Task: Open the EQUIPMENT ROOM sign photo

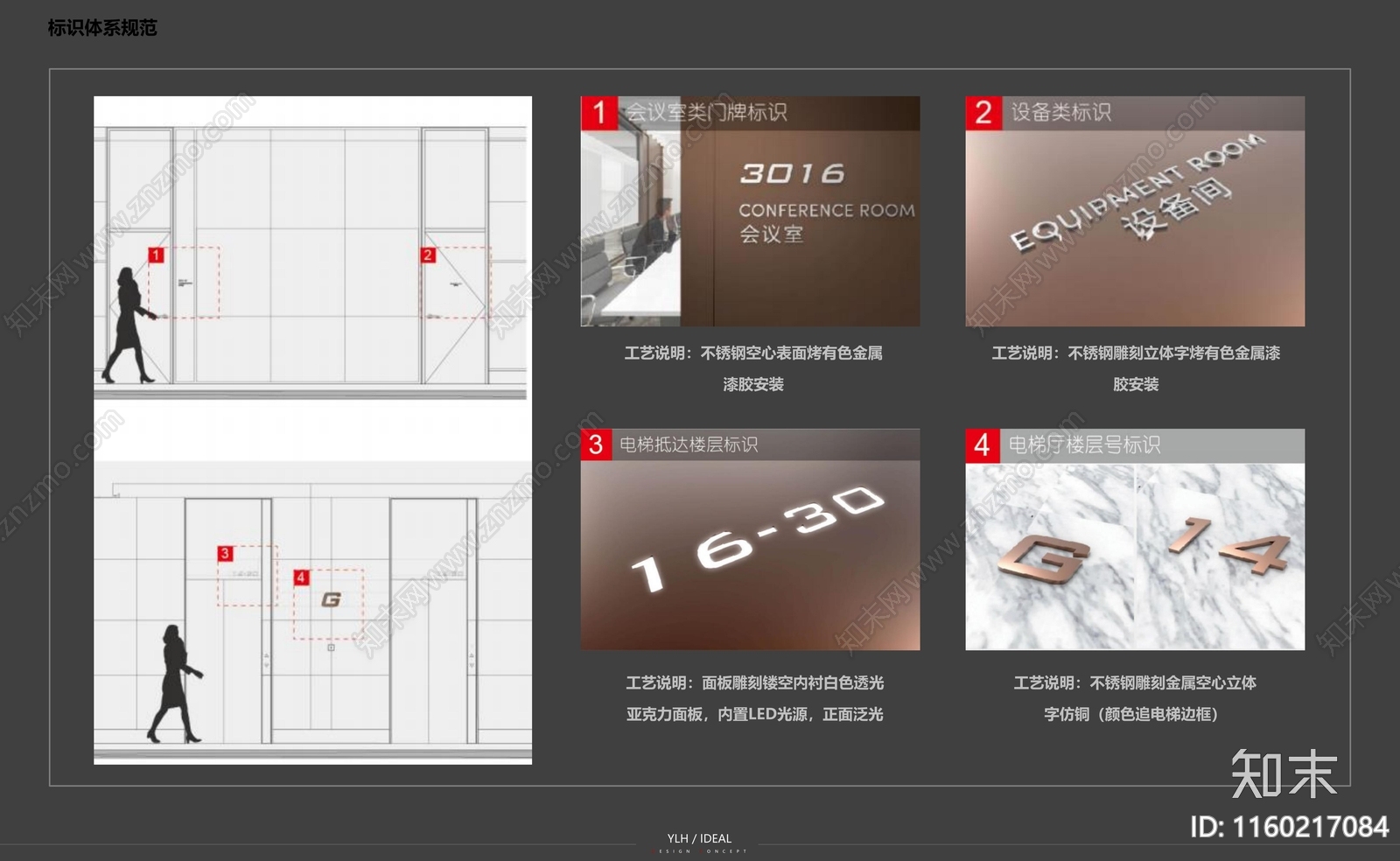Action: click(1135, 212)
